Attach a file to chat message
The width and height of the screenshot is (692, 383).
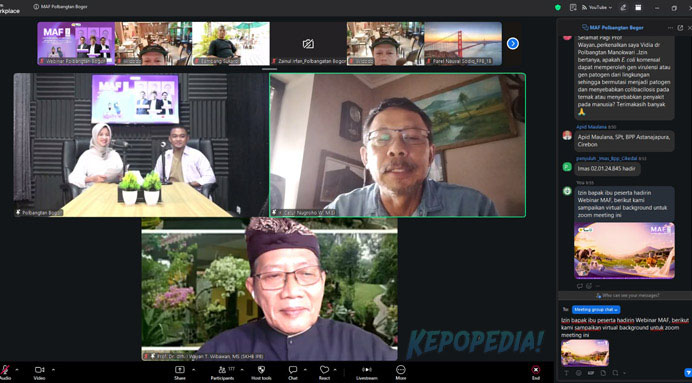(603, 373)
